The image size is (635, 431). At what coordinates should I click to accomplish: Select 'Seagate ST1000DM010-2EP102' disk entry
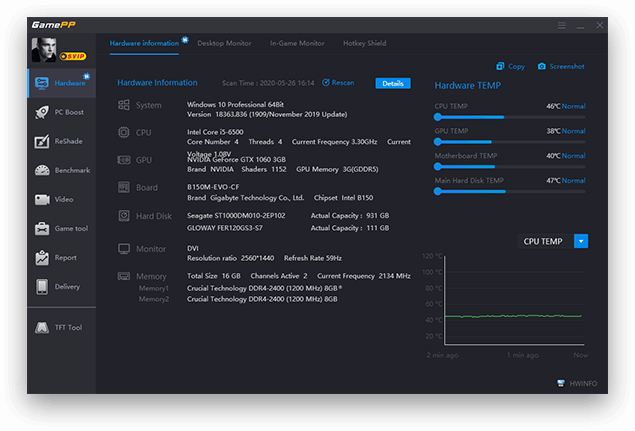236,216
